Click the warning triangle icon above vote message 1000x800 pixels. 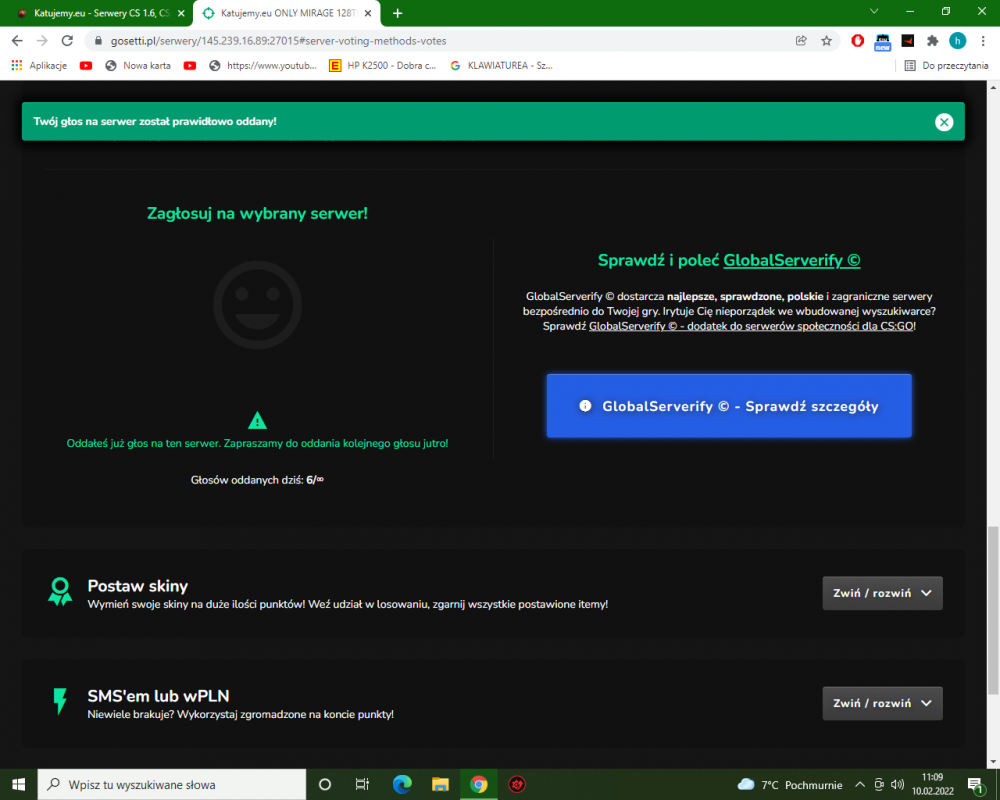point(257,420)
